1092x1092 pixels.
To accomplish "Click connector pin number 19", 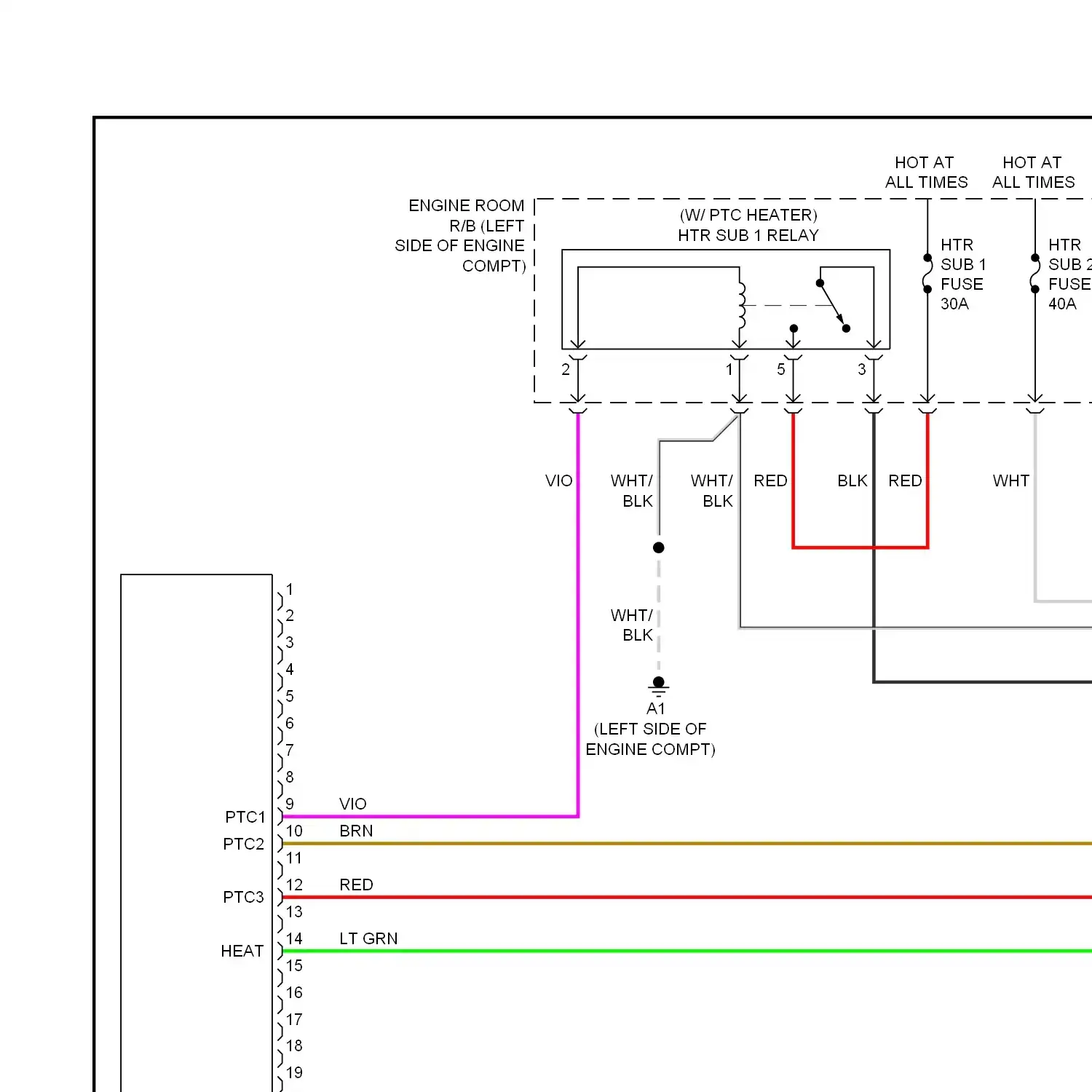I will pos(294,1072).
